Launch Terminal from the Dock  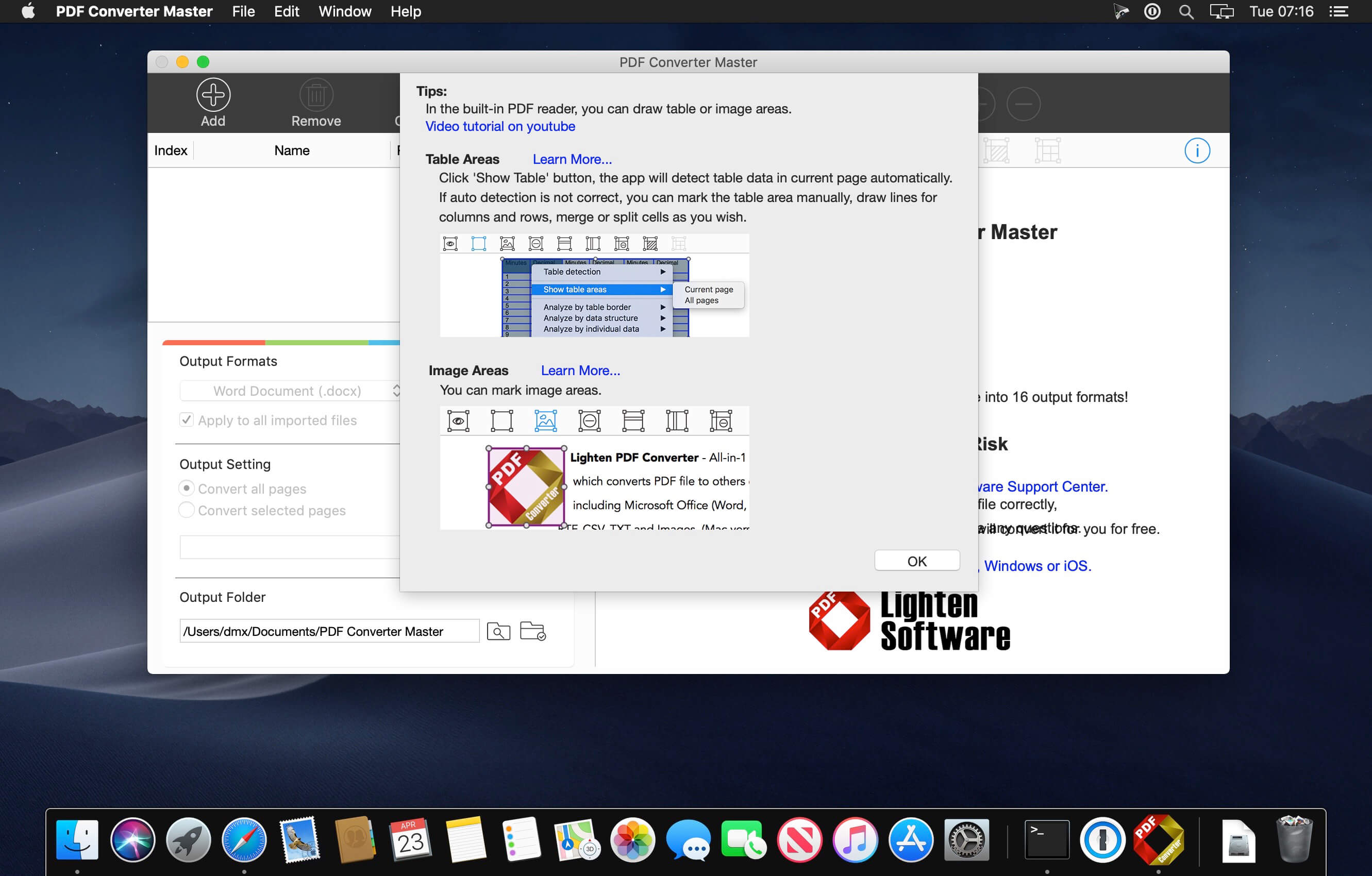(1047, 839)
